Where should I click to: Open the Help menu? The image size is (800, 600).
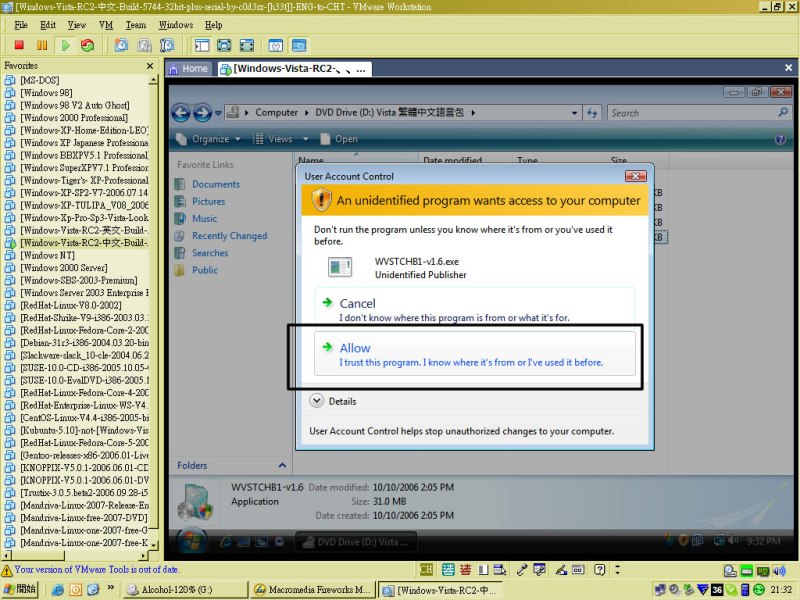click(213, 25)
